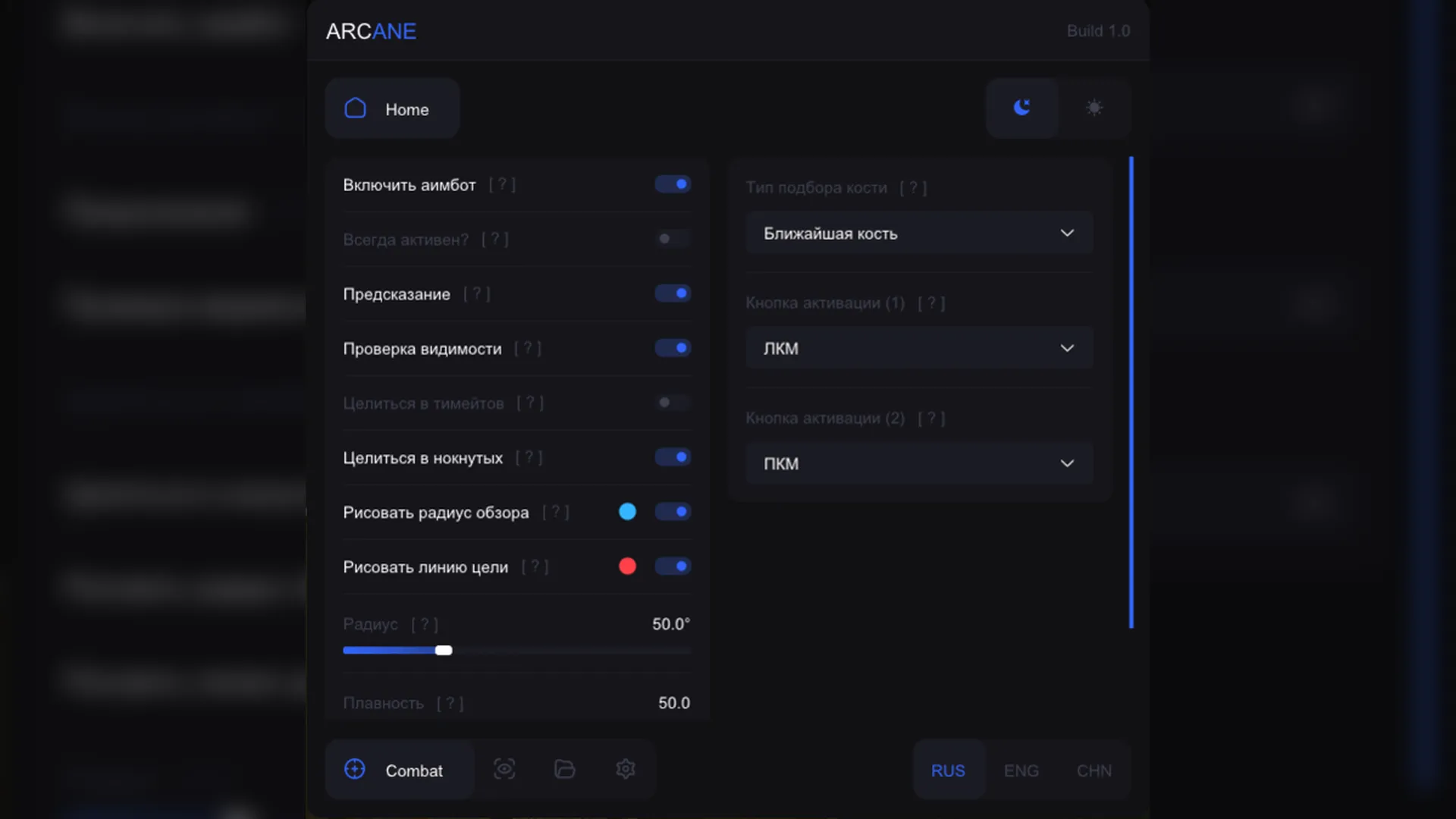Toggle Целиться в нокнутых switch
1456x819 pixels.
pos(673,457)
